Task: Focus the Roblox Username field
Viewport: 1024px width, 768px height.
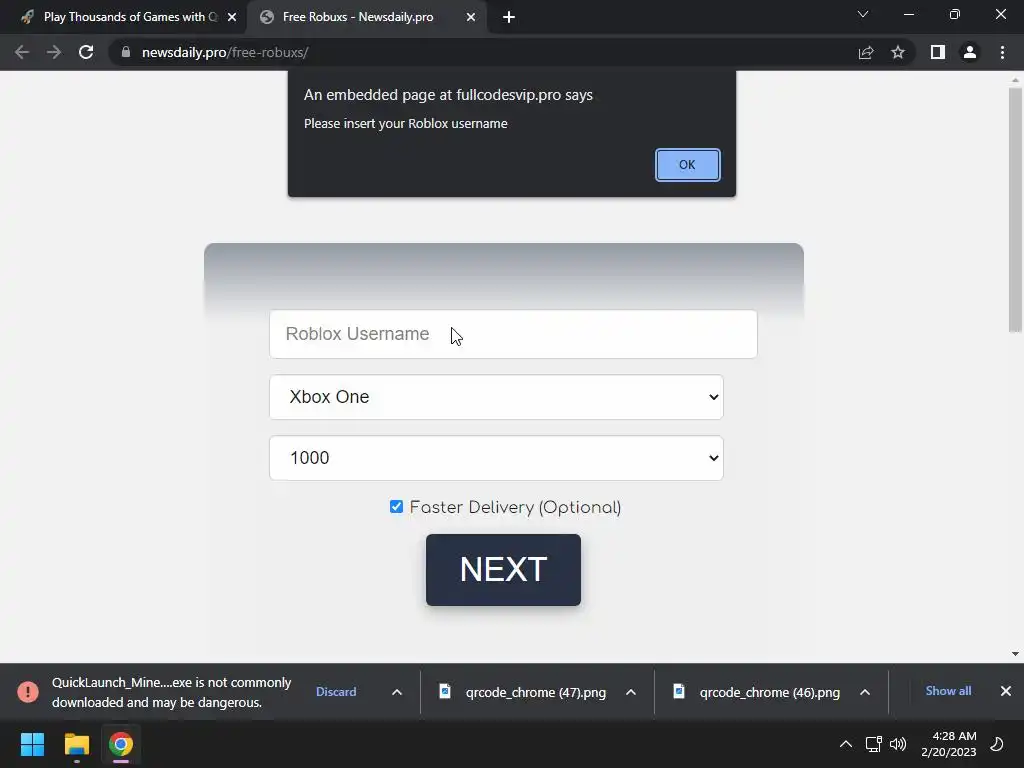Action: 513,334
